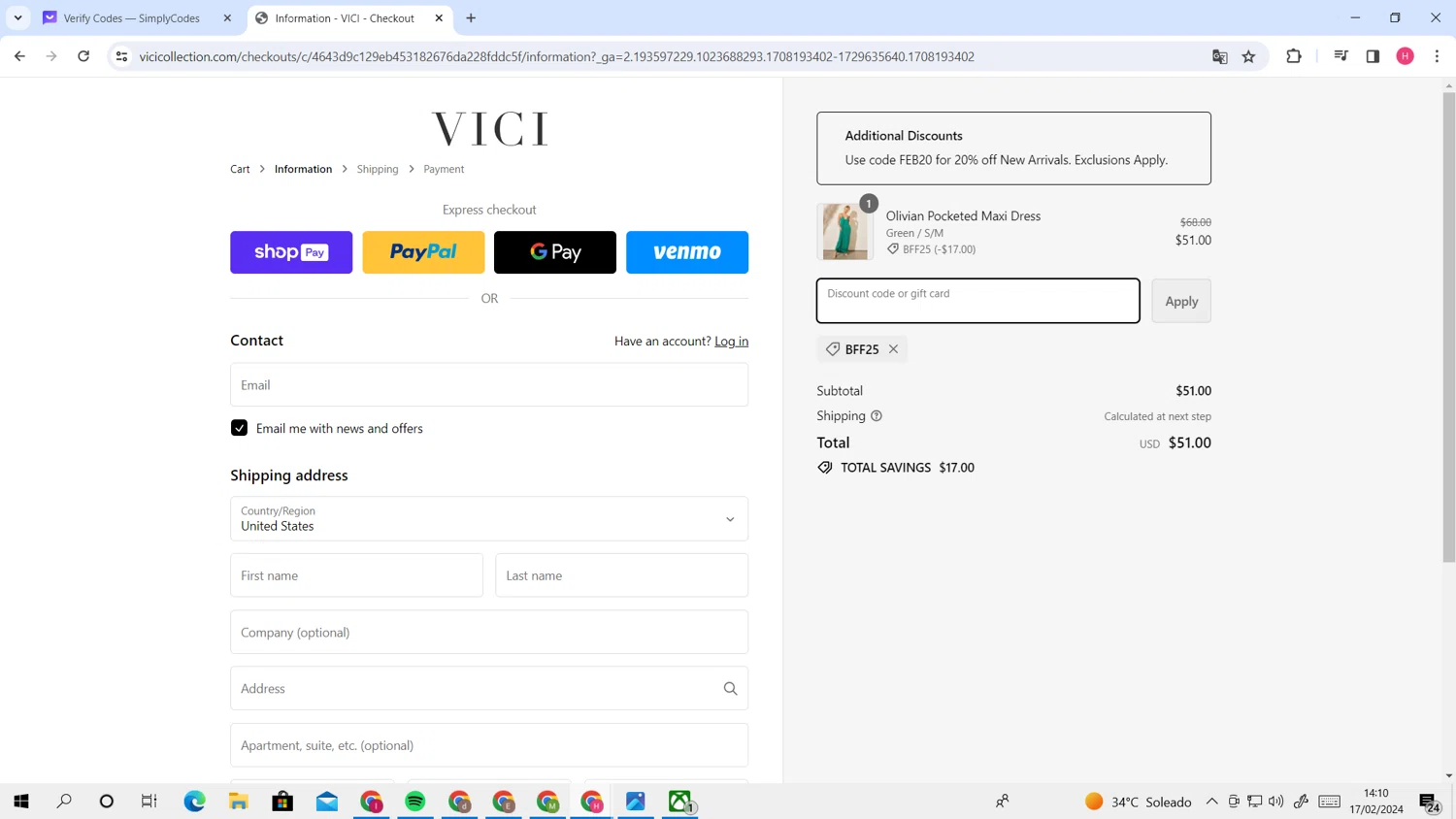The width and height of the screenshot is (1456, 819).
Task: Open Windows taskbar search
Action: coord(64,802)
